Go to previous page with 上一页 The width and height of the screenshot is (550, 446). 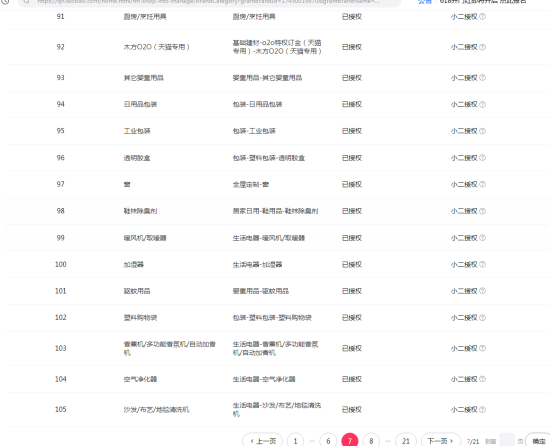coord(262,441)
